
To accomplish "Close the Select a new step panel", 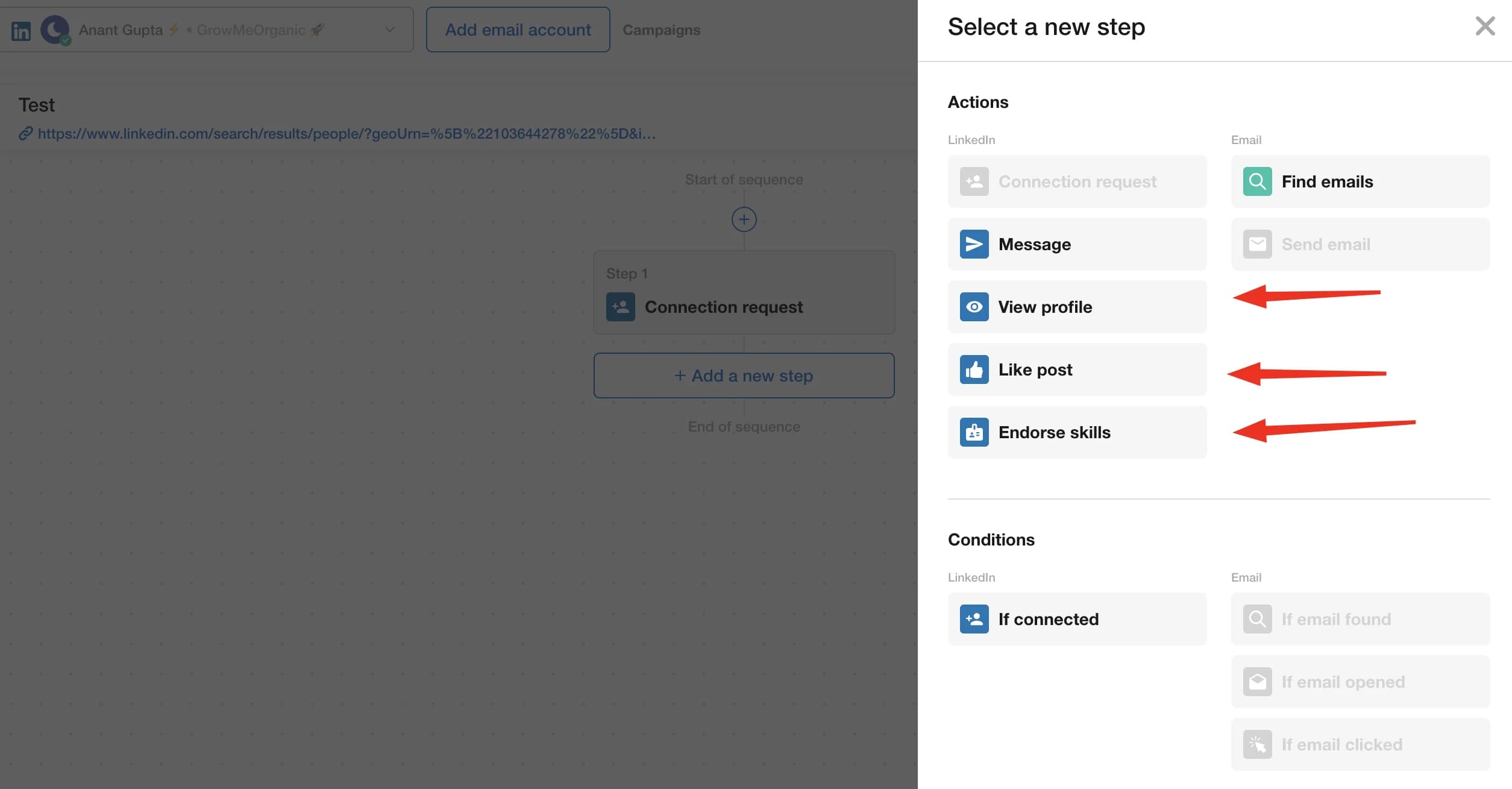I will pyautogui.click(x=1484, y=26).
